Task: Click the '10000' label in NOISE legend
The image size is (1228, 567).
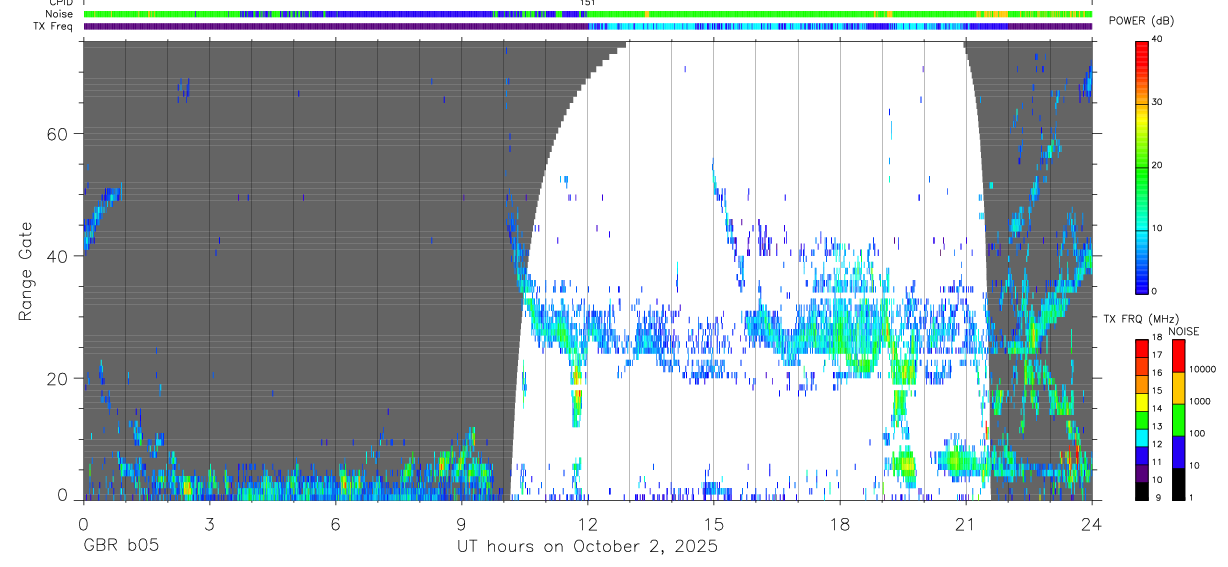Action: coord(1203,369)
